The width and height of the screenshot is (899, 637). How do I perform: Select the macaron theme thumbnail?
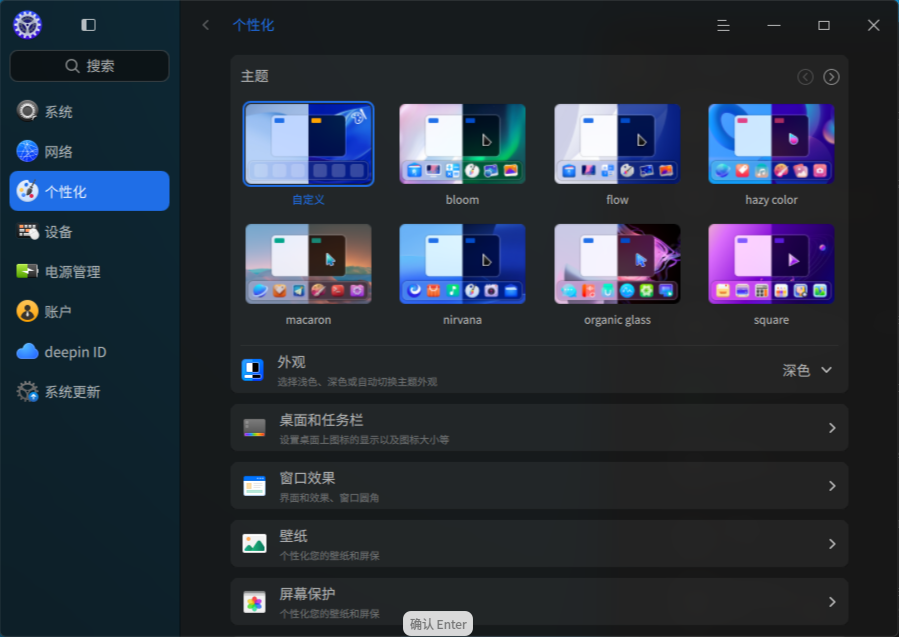point(308,264)
